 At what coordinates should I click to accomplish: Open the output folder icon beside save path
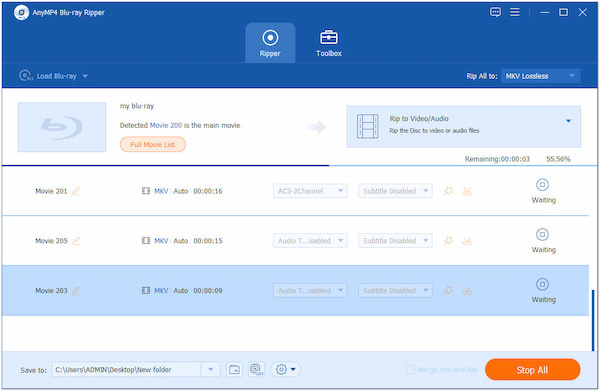(234, 370)
